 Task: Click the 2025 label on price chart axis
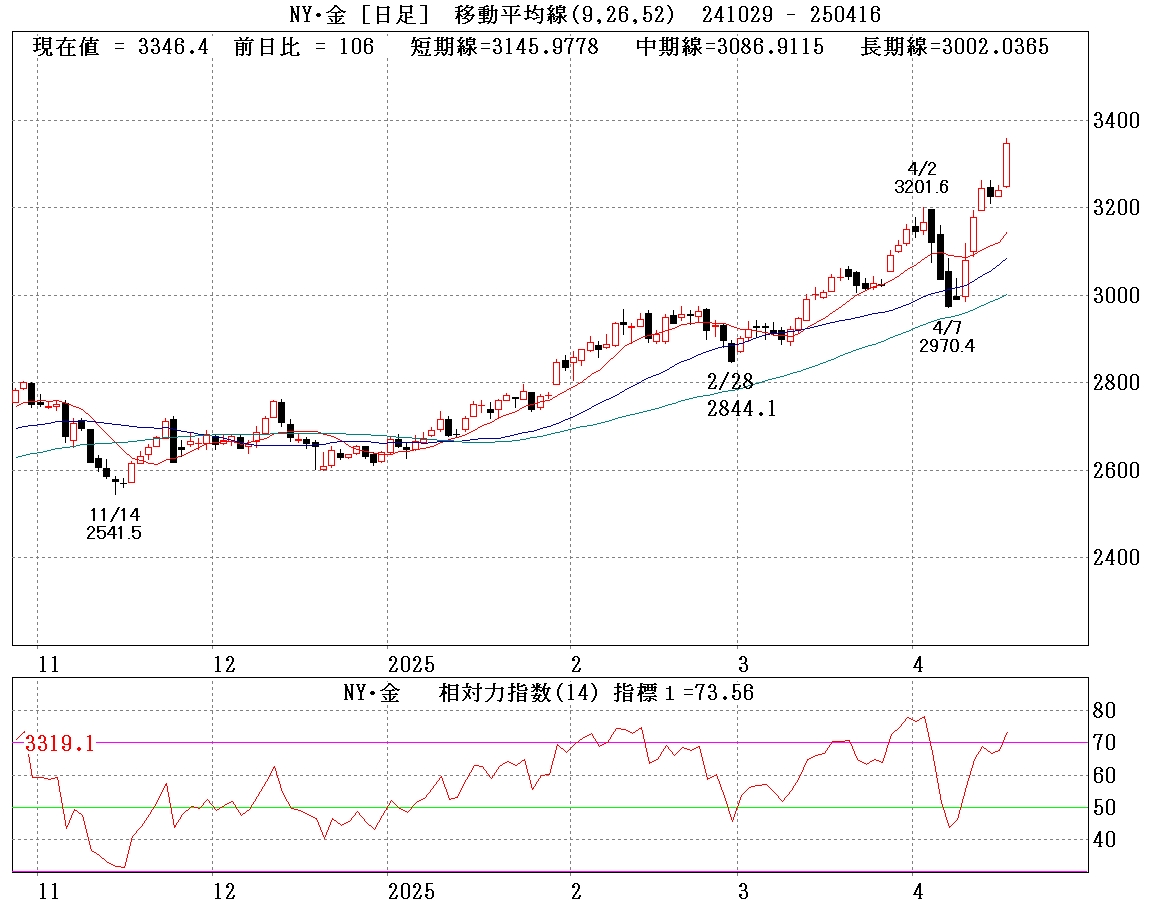[x=411, y=664]
